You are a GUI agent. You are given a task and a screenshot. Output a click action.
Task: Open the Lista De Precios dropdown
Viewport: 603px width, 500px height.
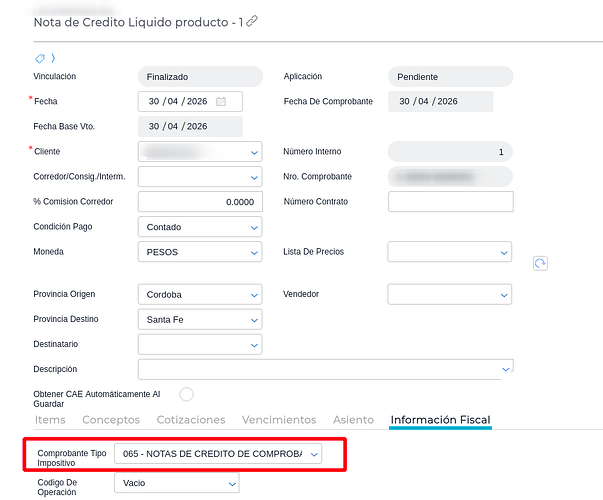pos(450,252)
